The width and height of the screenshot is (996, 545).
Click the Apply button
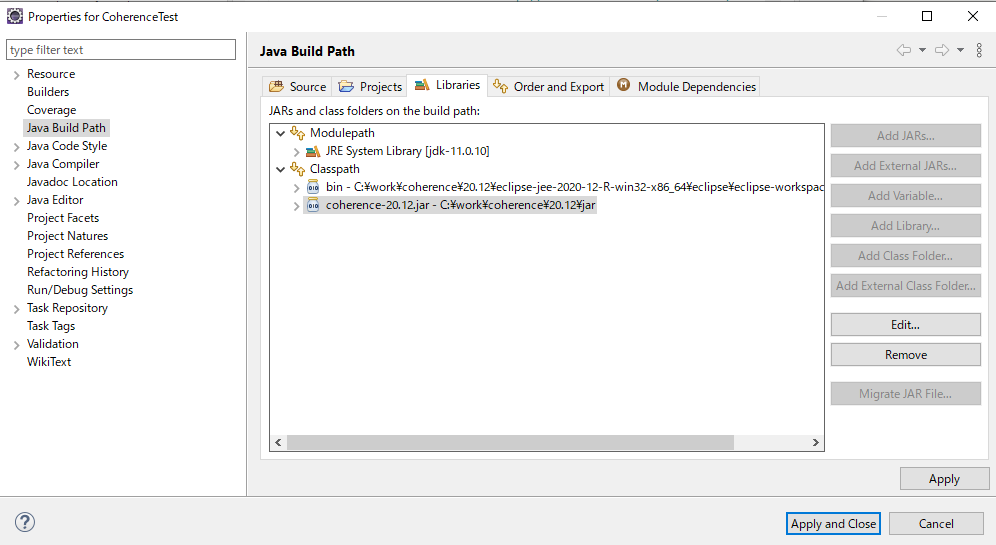(x=944, y=479)
